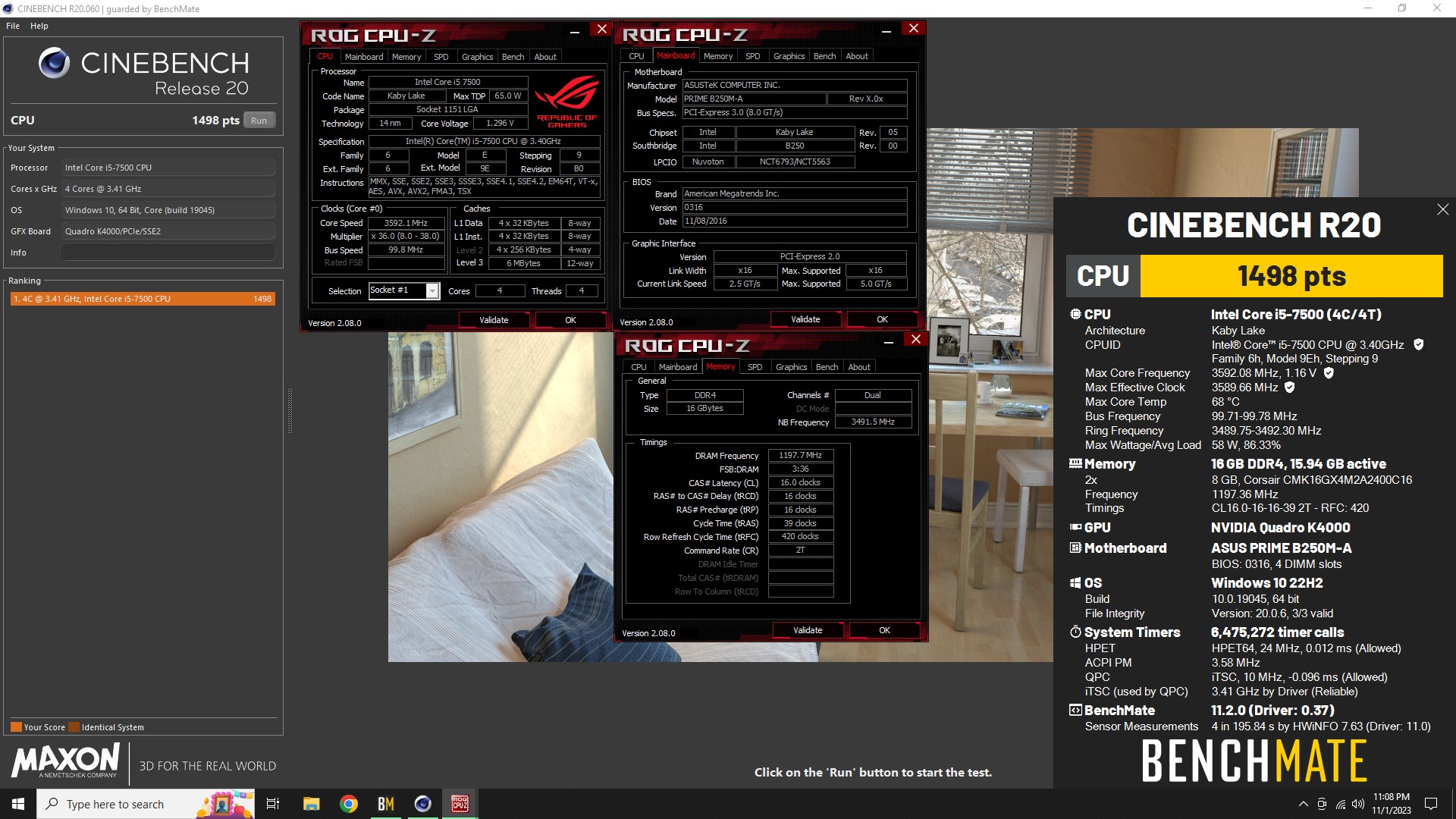Minimize the CPU-Z CPU window
Image resolution: width=1456 pixels, height=819 pixels.
575,32
